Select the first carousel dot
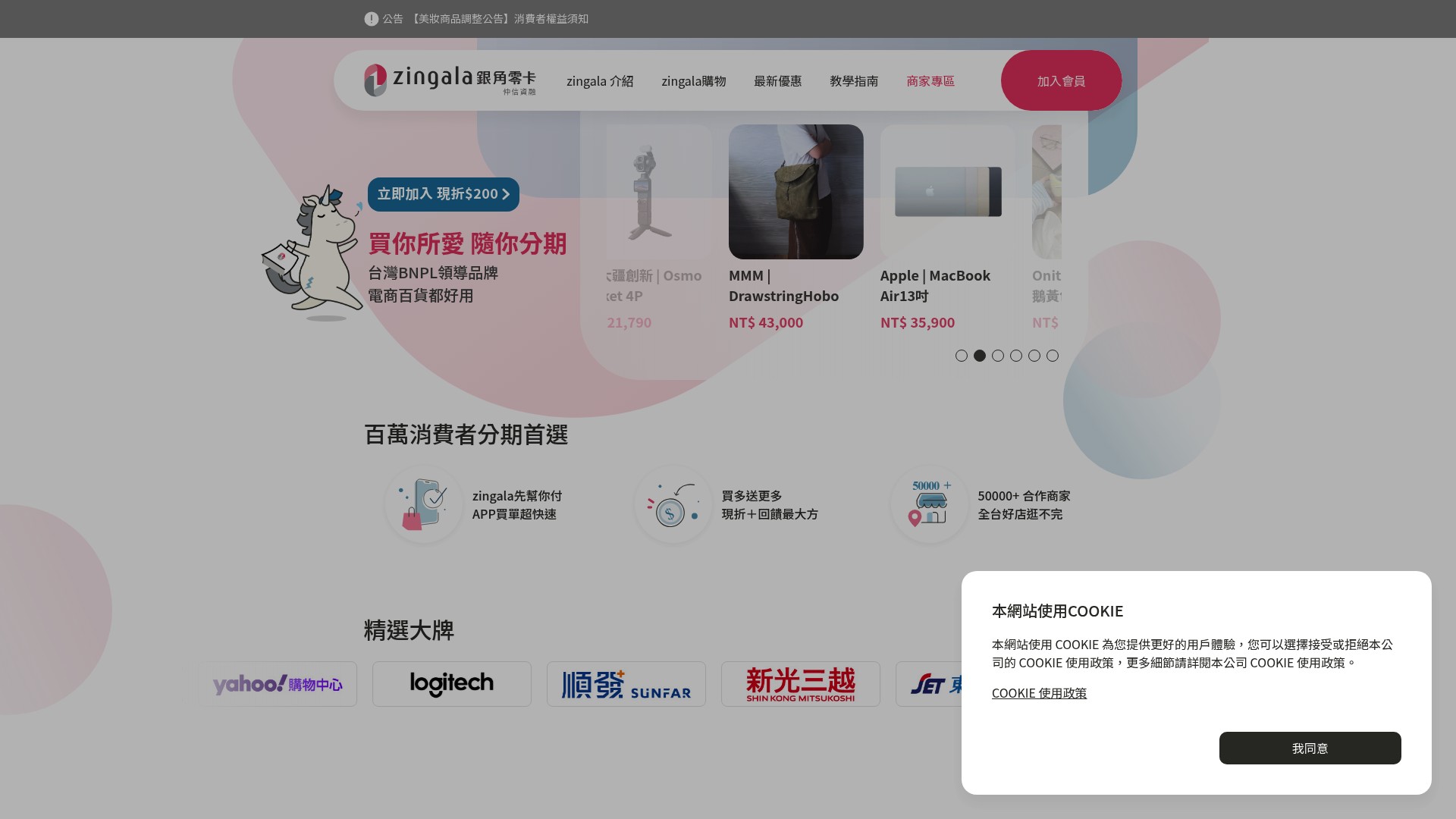 (x=962, y=356)
